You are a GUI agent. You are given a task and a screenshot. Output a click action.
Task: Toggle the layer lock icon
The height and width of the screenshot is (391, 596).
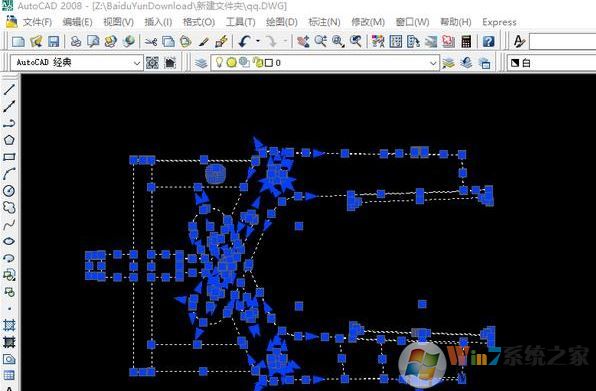[x=258, y=62]
